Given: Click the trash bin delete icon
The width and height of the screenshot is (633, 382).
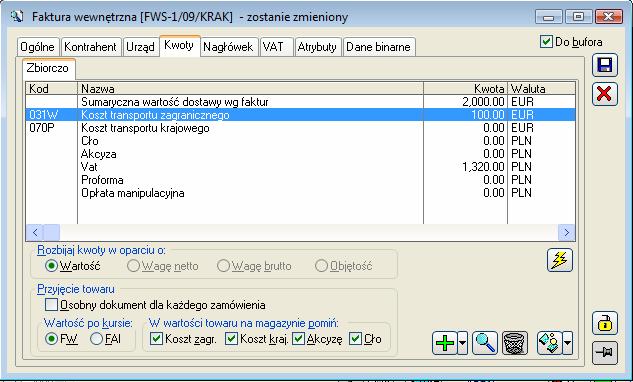Looking at the screenshot, I should tap(515, 343).
